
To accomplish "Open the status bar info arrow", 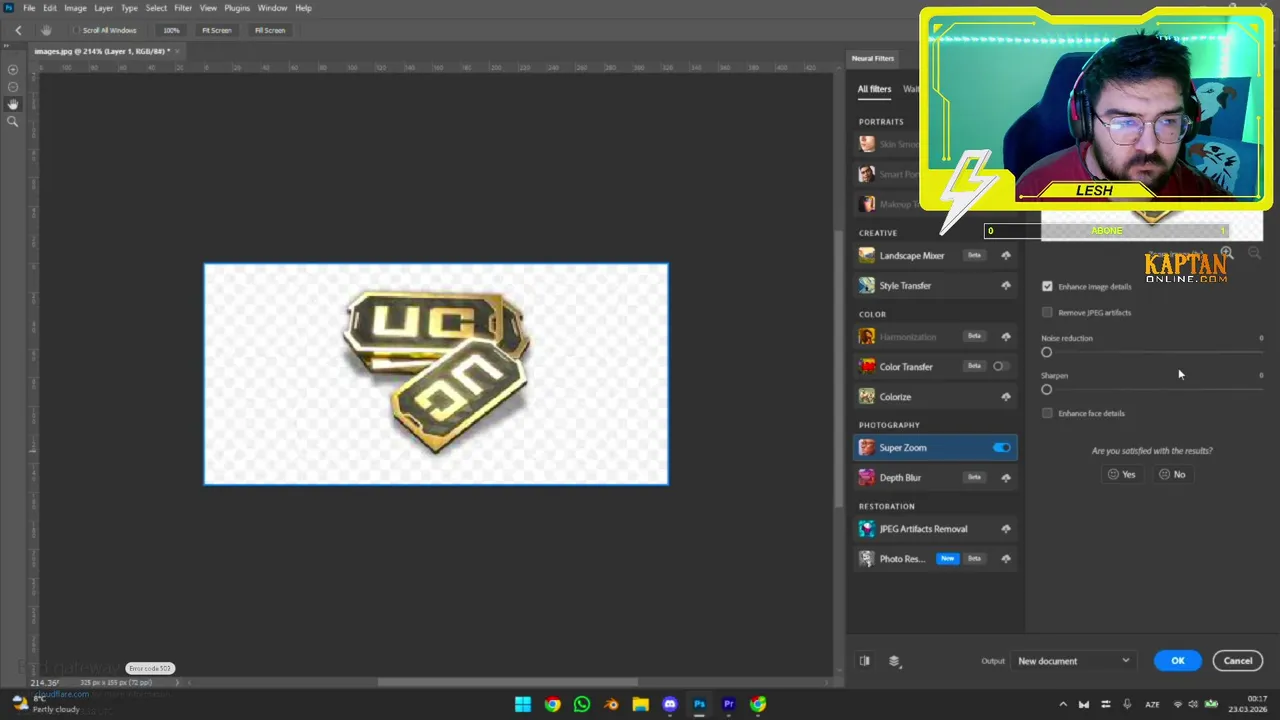I will click(x=178, y=683).
